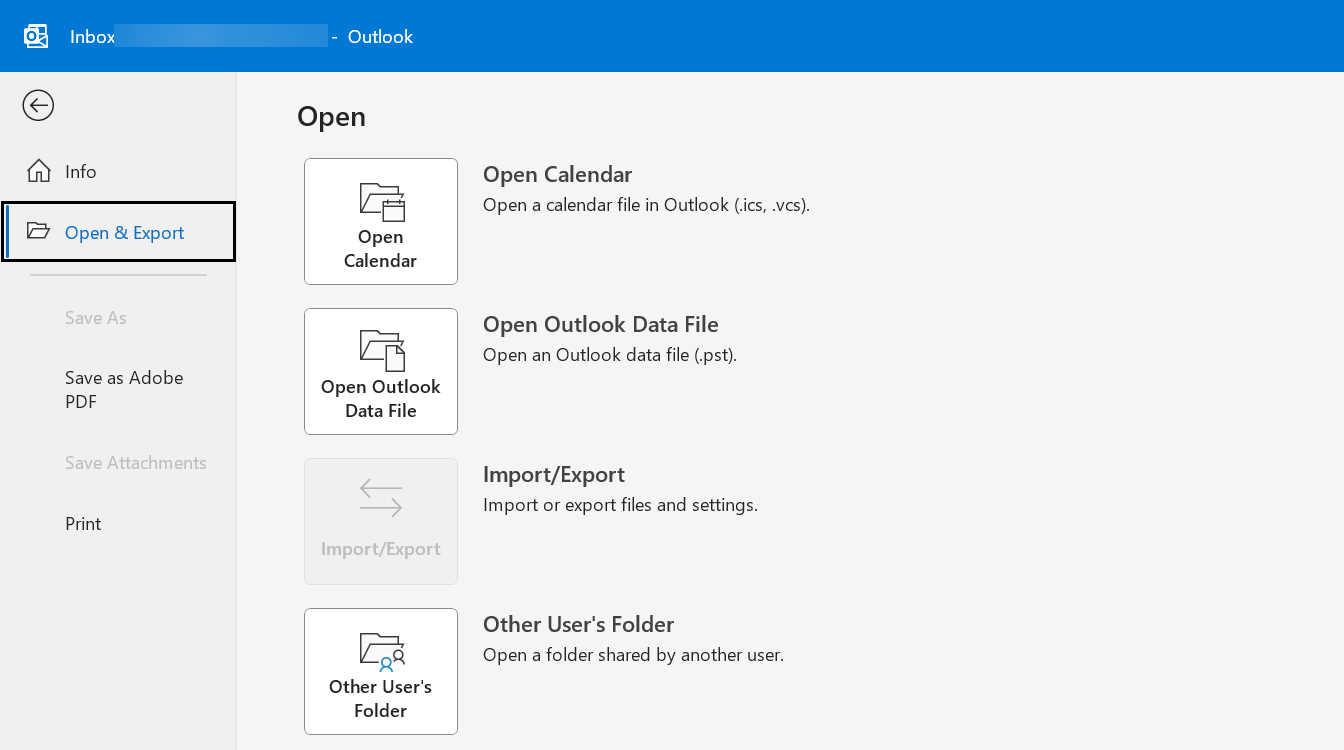Image resolution: width=1344 pixels, height=750 pixels.
Task: Click the back arrow to exit Backstage
Action: [x=38, y=105]
